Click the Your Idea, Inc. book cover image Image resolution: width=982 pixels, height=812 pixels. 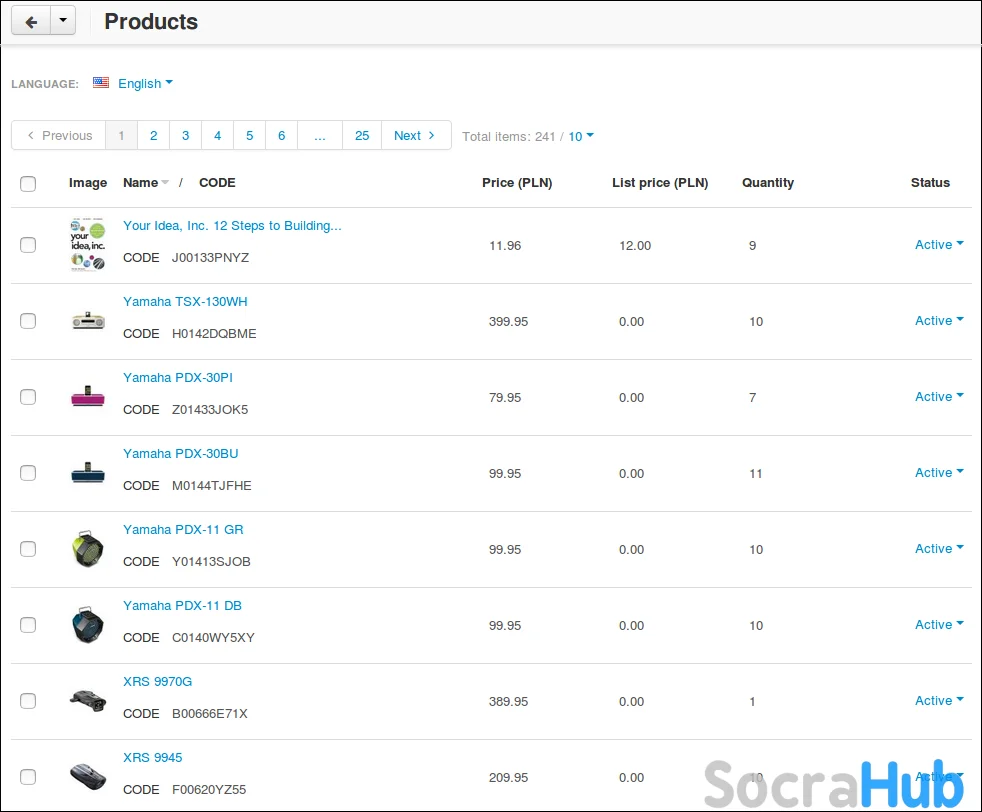point(87,245)
